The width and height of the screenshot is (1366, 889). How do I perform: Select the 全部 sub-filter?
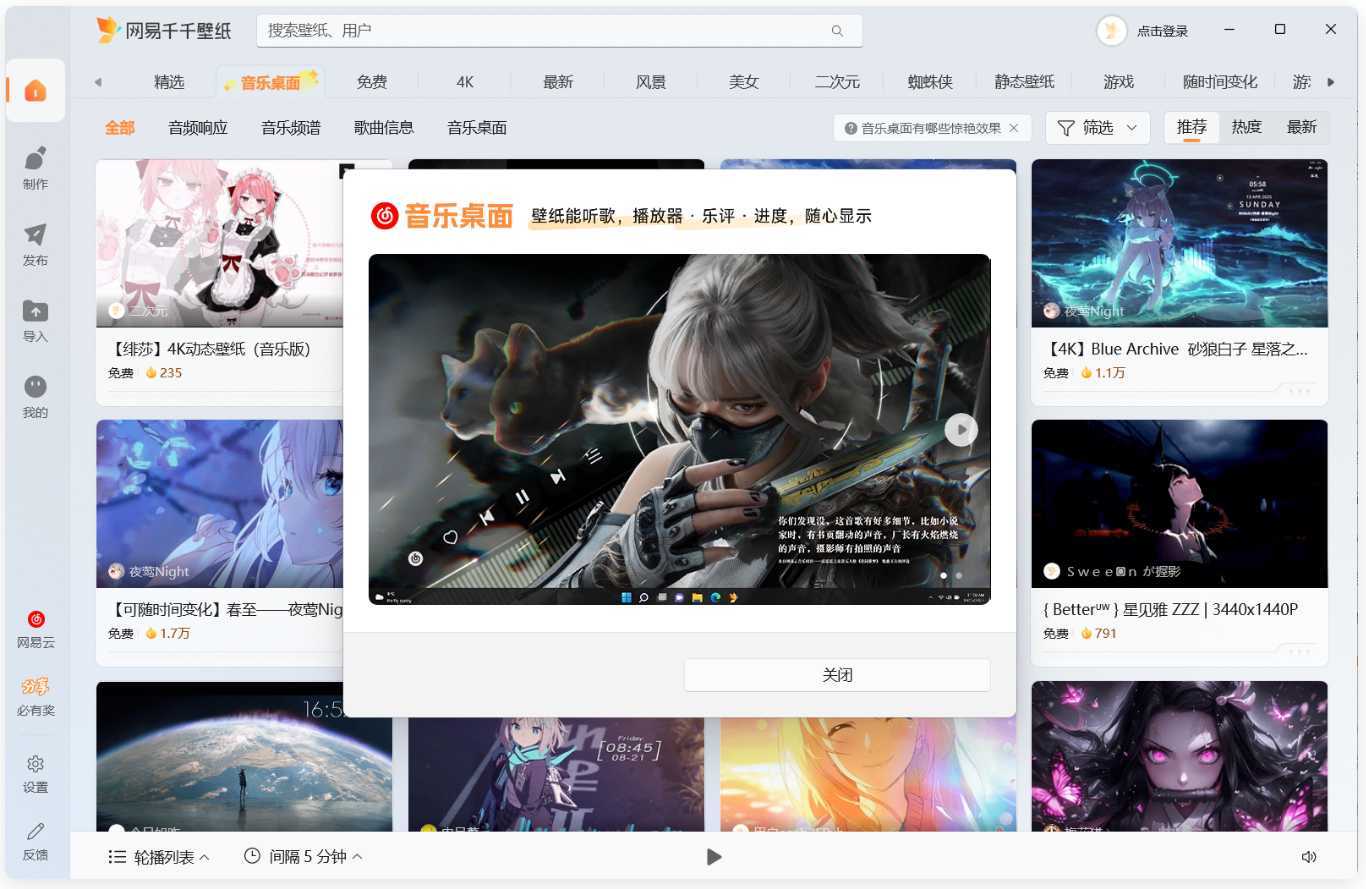[x=120, y=128]
